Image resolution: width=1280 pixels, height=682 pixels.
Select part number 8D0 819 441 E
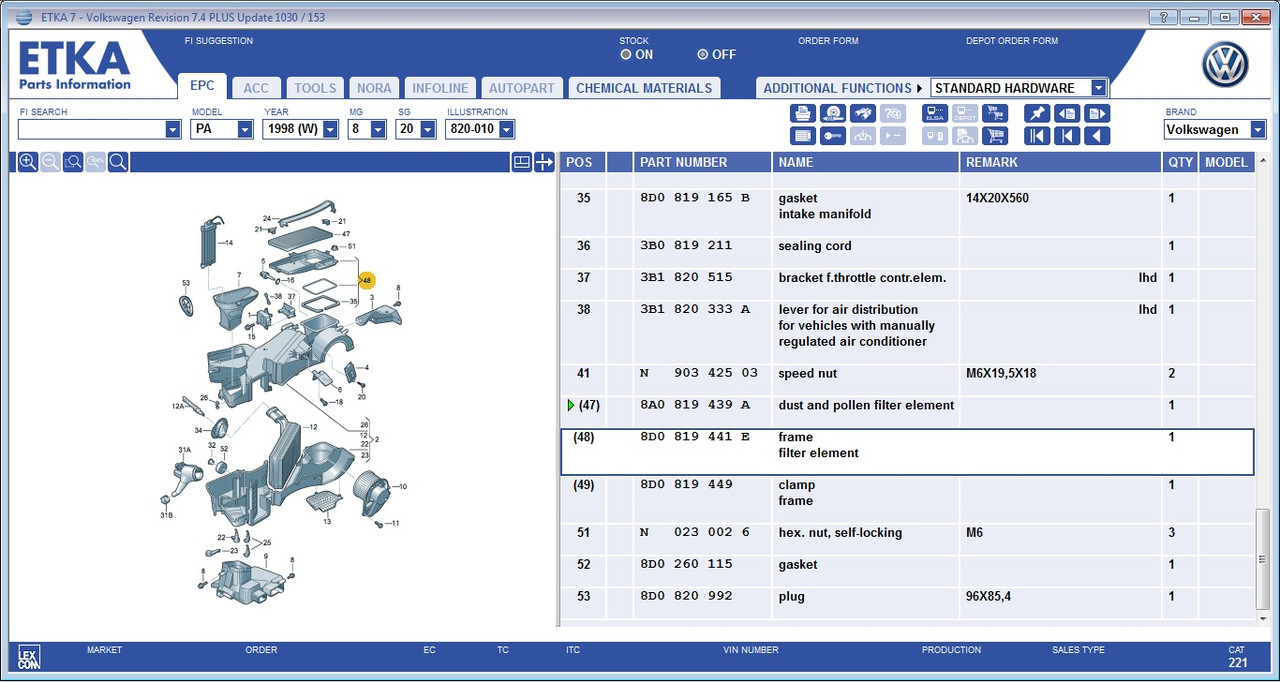[695, 437]
